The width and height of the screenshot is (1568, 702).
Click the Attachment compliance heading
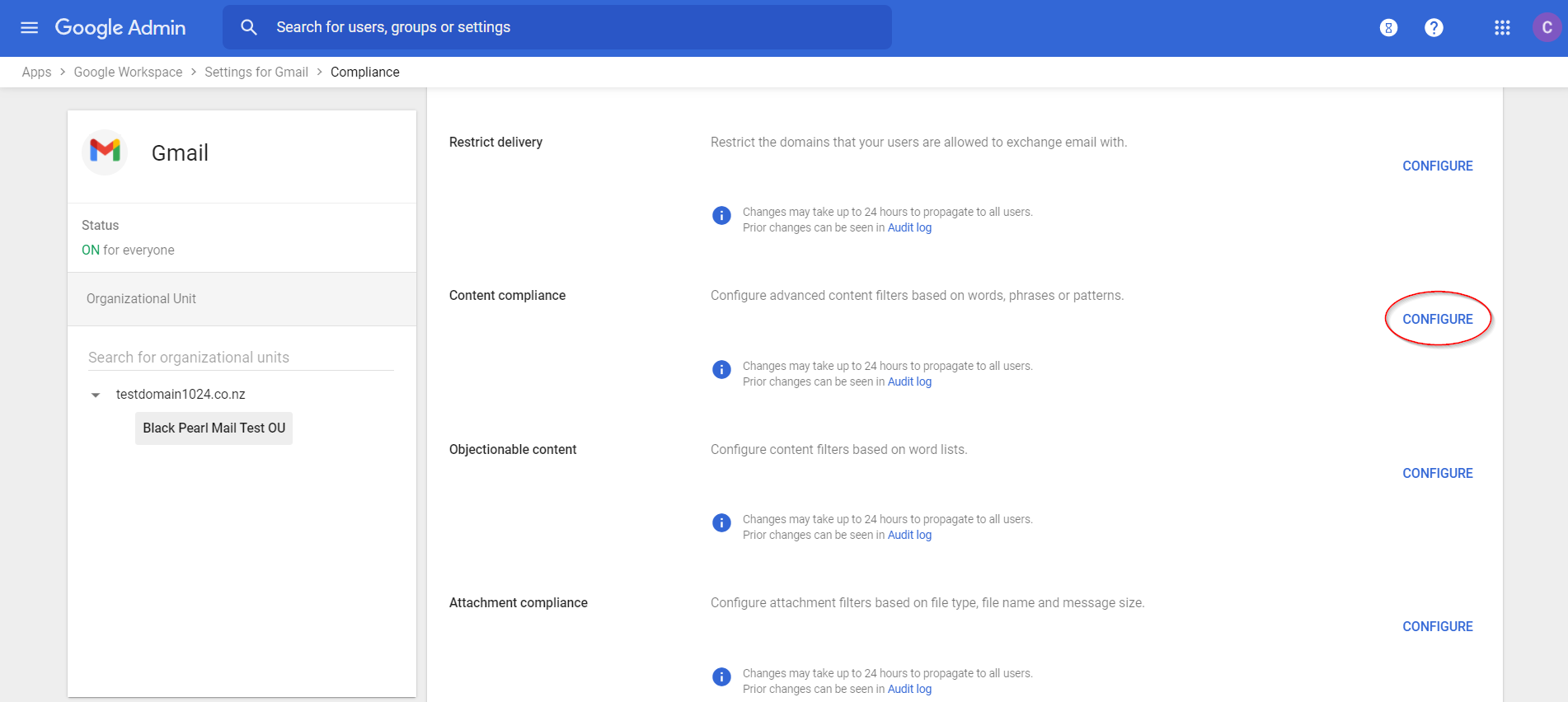click(x=519, y=602)
